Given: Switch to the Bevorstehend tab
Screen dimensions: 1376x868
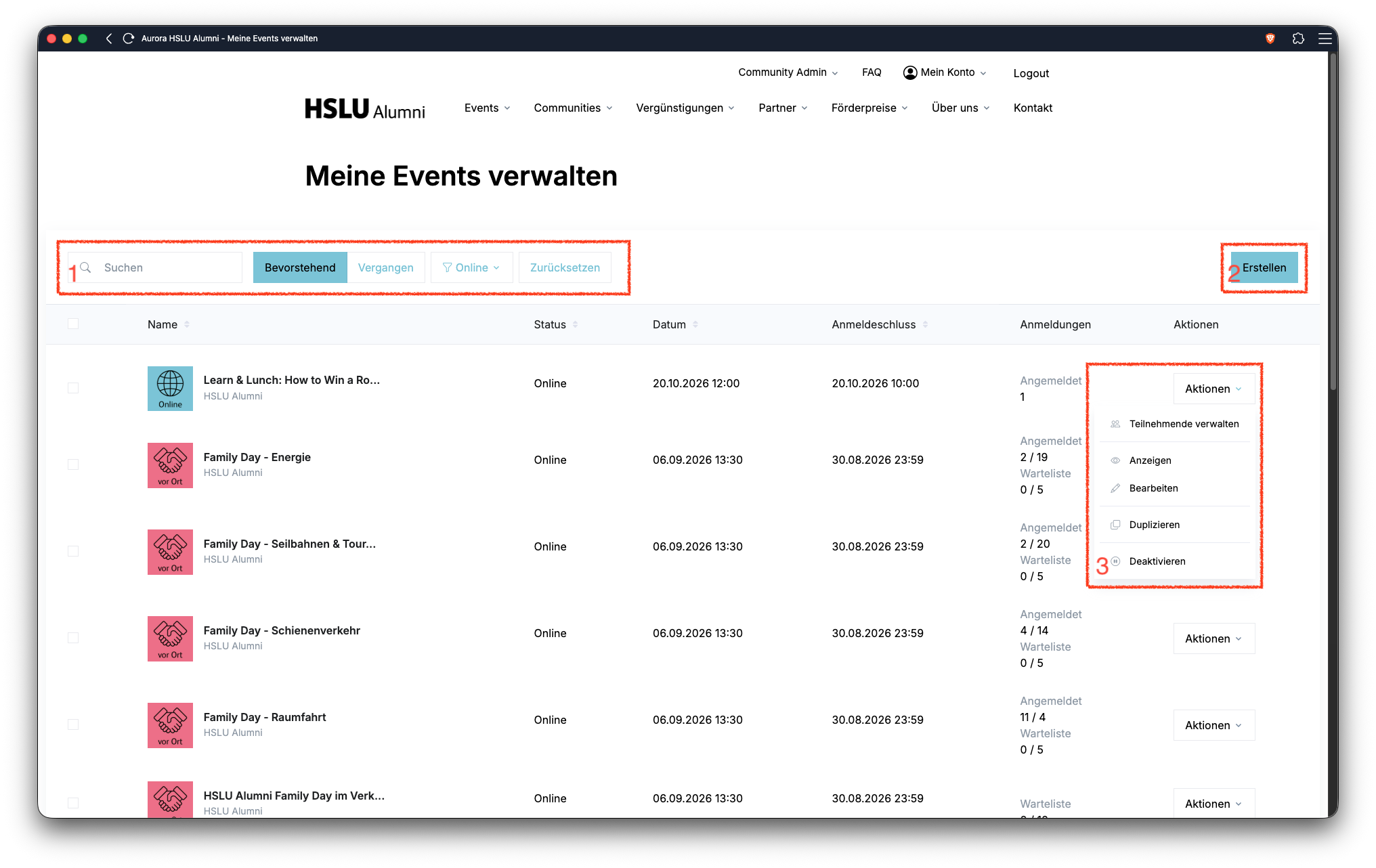Looking at the screenshot, I should (x=300, y=267).
